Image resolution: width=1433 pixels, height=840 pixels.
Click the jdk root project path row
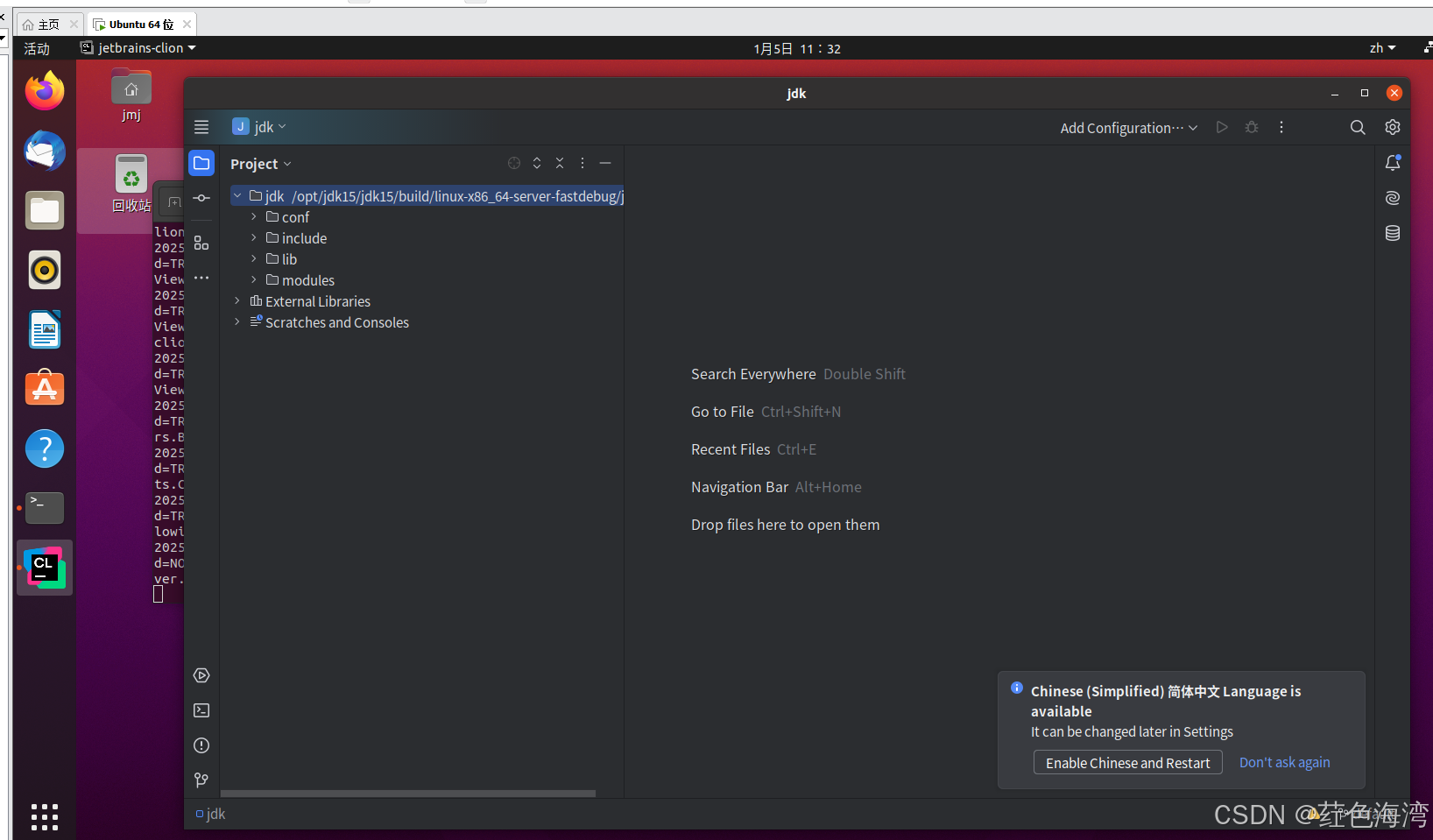pos(427,195)
